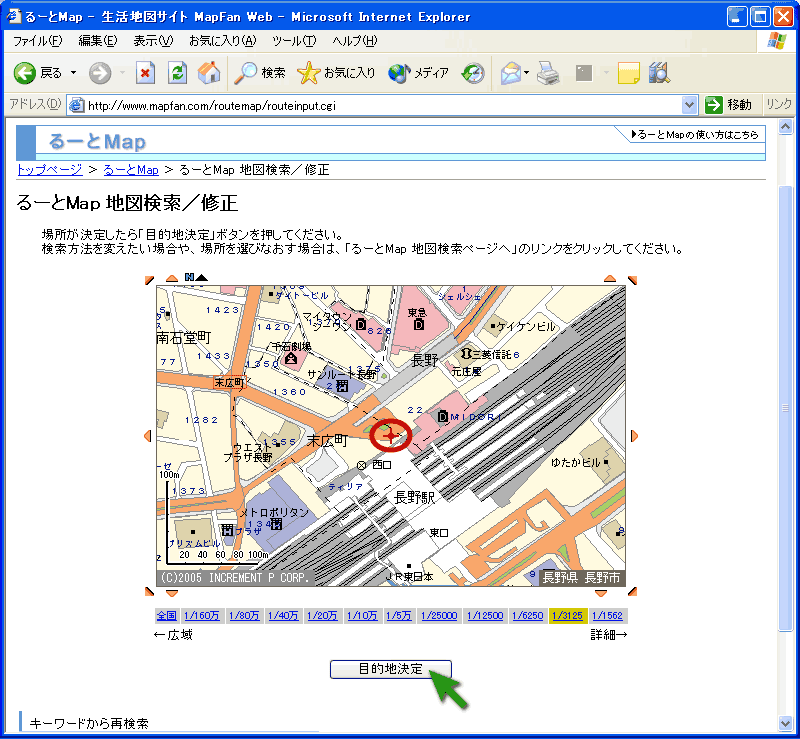Click the yellow note Discuss icon
Screen dimensions: 800x739
pos(628,73)
